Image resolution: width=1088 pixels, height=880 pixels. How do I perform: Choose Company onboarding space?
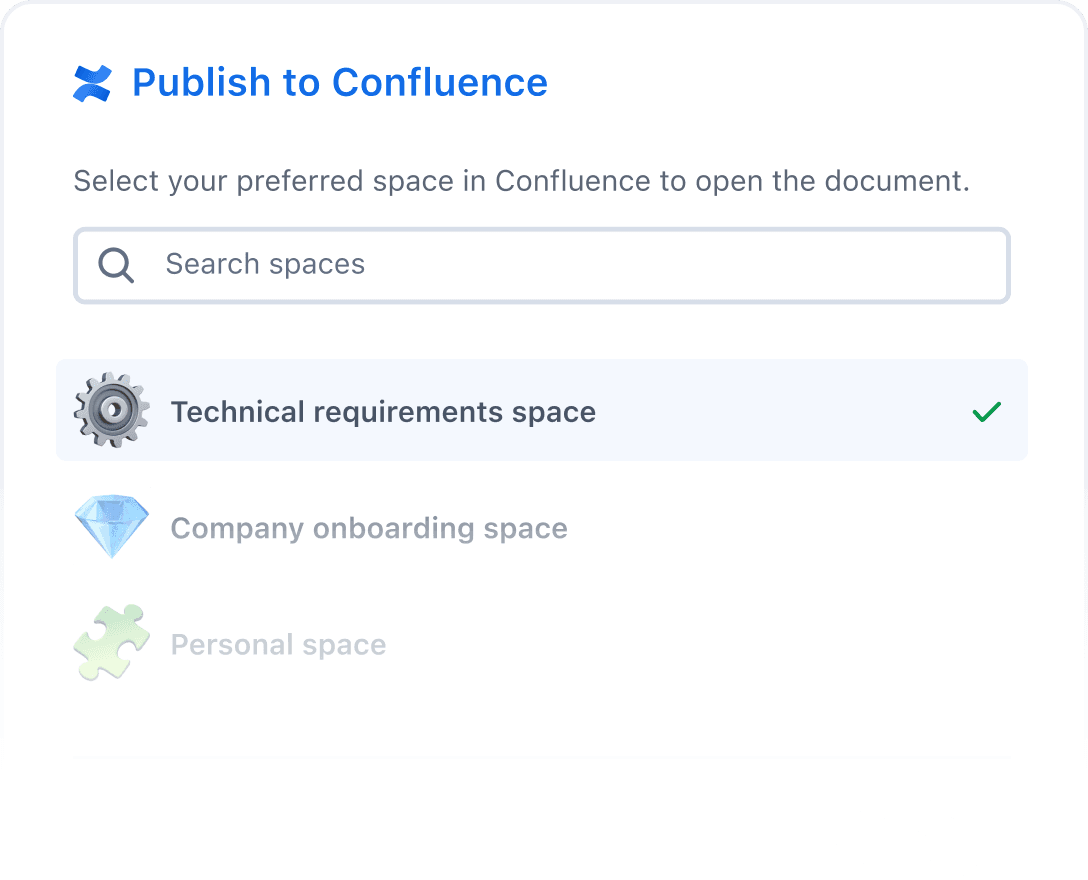click(540, 527)
